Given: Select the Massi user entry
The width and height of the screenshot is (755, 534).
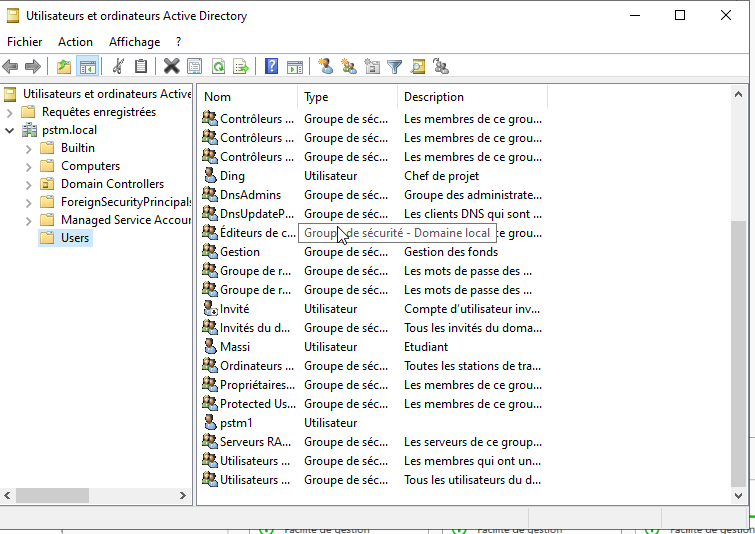Looking at the screenshot, I should pyautogui.click(x=235, y=347).
